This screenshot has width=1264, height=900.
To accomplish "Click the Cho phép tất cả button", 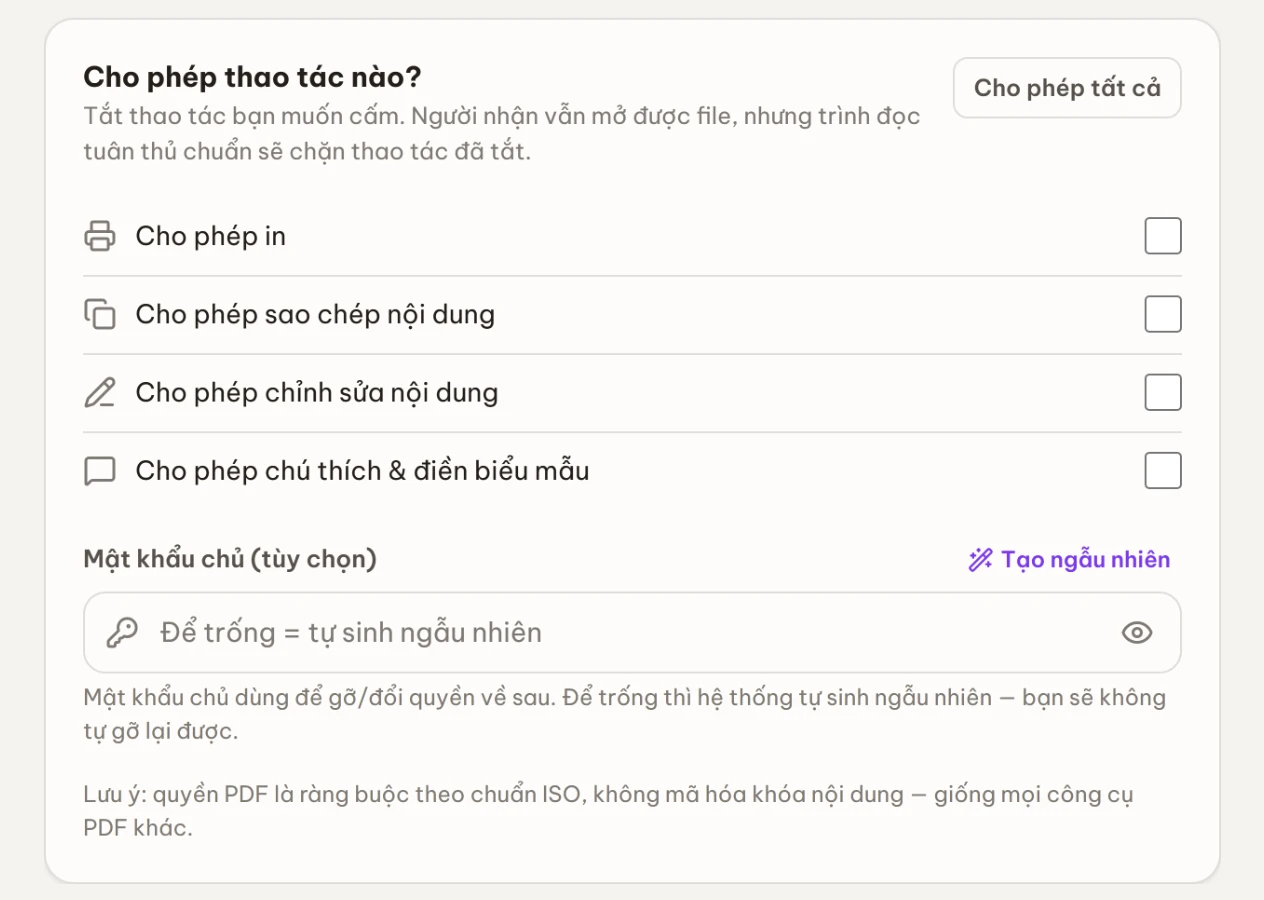I will [1067, 88].
